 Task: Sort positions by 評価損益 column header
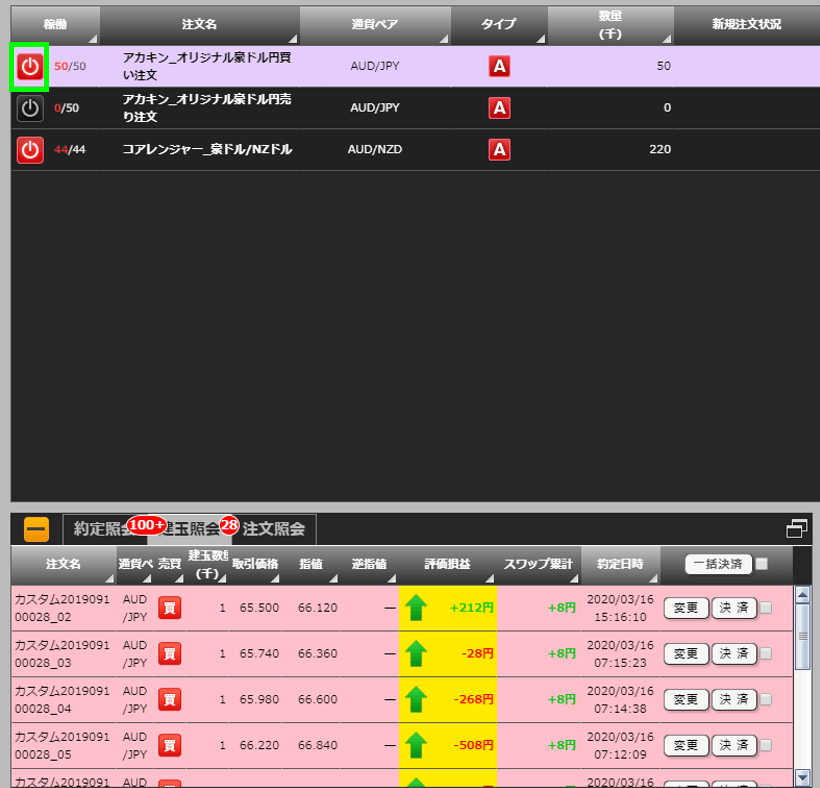448,564
